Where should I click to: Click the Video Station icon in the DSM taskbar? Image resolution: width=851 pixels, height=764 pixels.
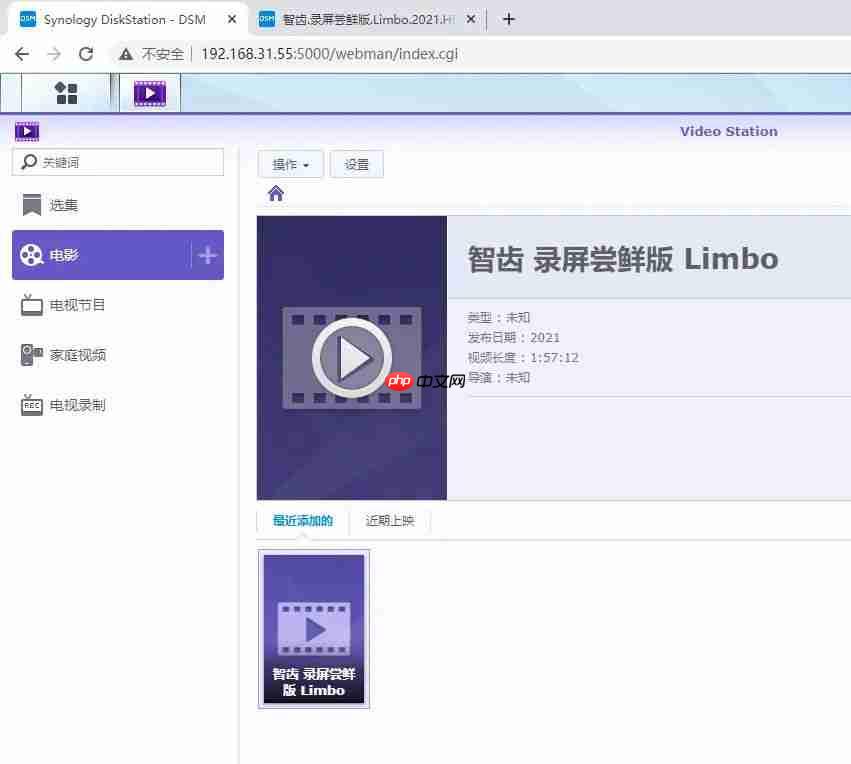pos(148,92)
